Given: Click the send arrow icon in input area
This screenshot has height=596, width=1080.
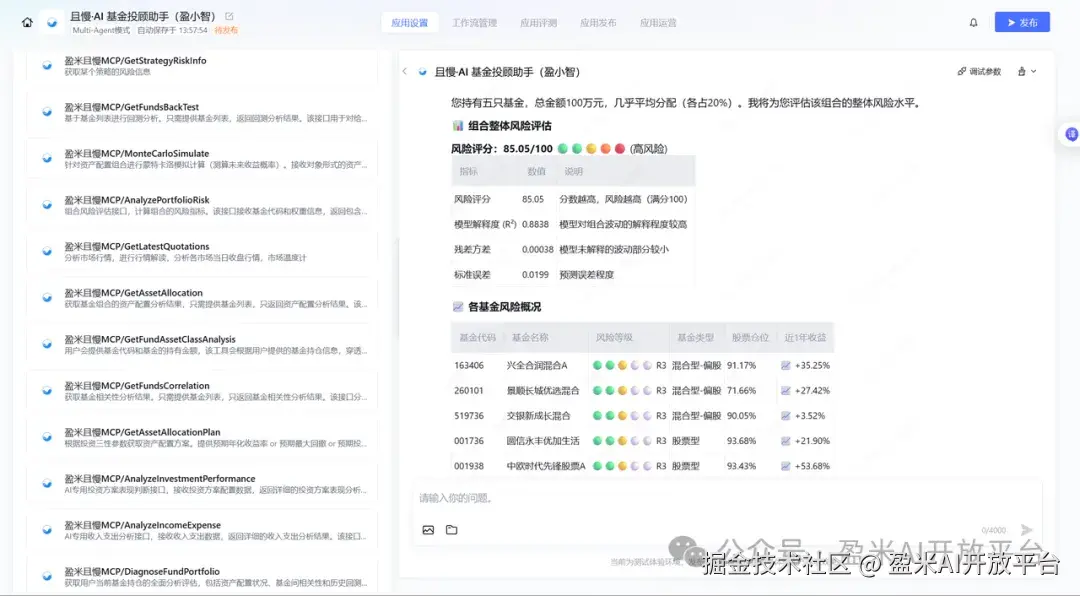Looking at the screenshot, I should pyautogui.click(x=1026, y=529).
